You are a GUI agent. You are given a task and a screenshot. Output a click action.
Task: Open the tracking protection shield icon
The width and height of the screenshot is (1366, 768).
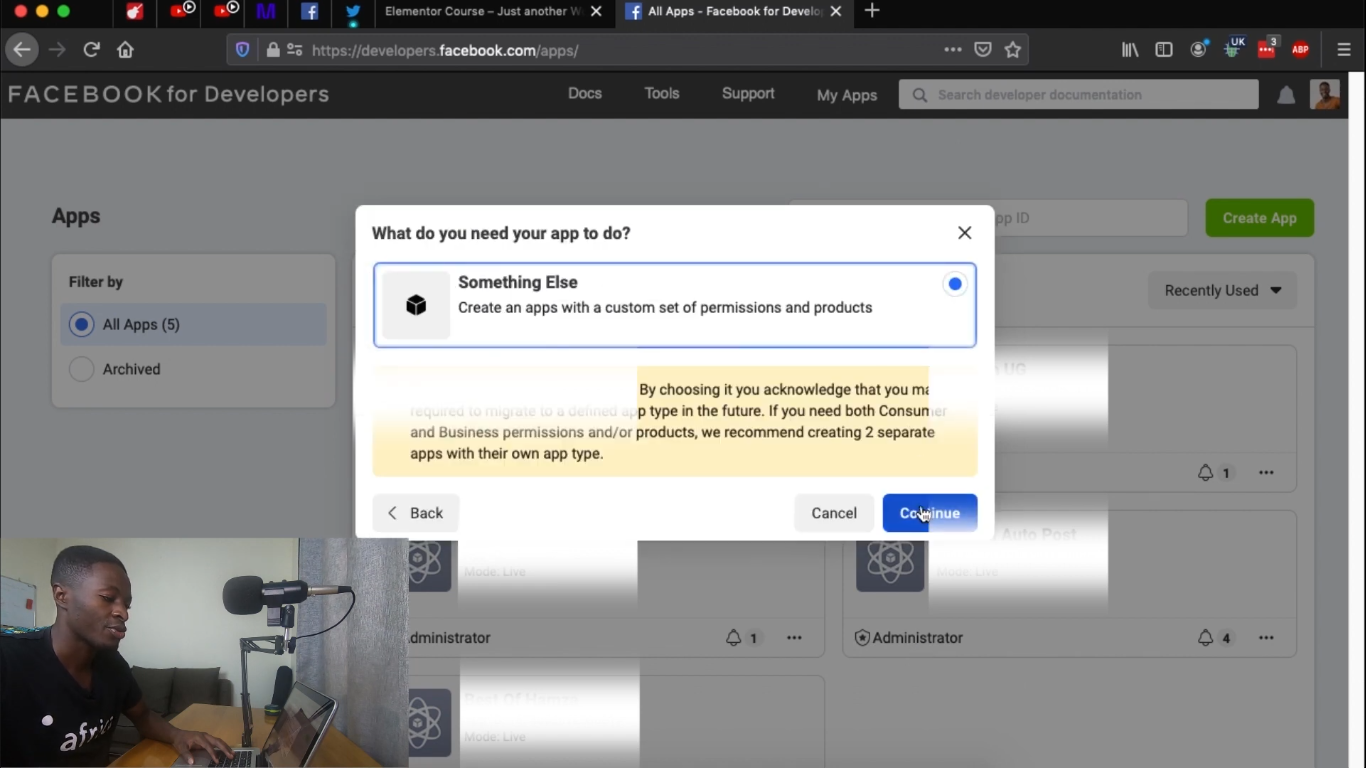[242, 50]
